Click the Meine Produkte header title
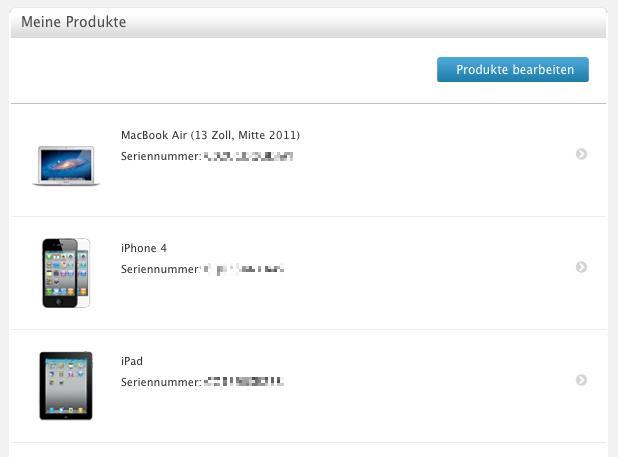 pos(74,22)
